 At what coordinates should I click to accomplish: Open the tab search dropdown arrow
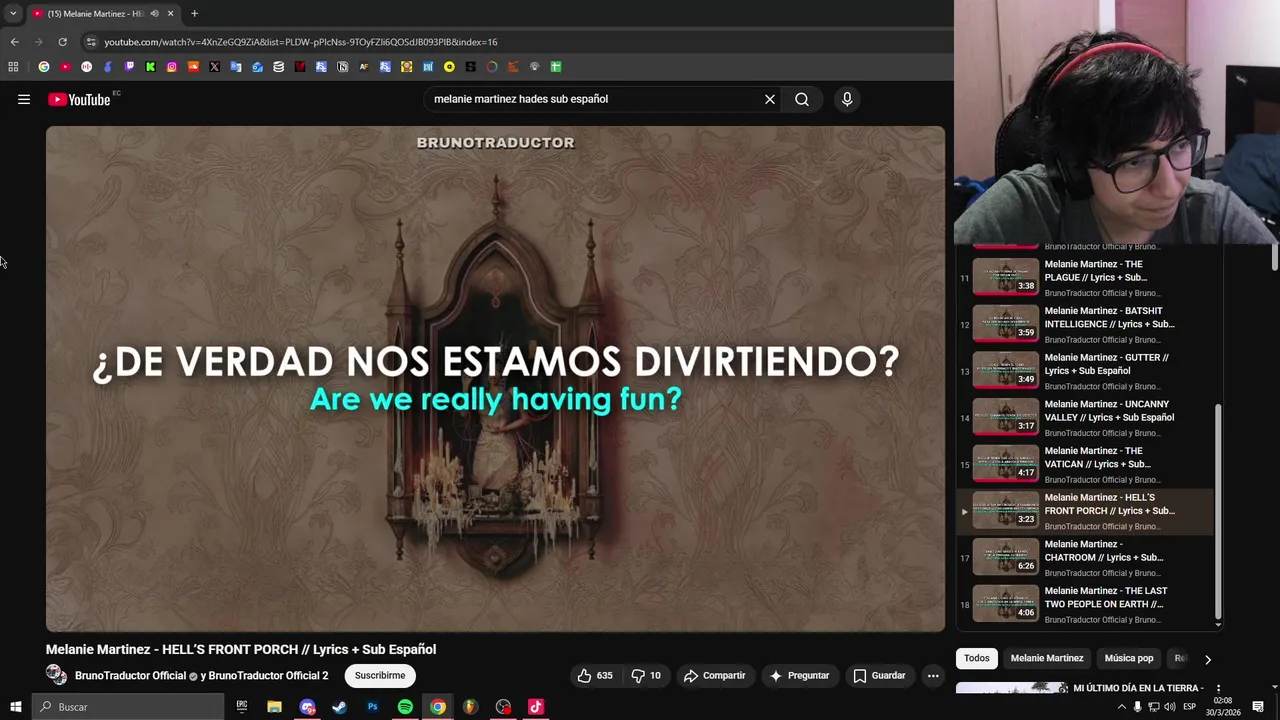click(x=13, y=14)
